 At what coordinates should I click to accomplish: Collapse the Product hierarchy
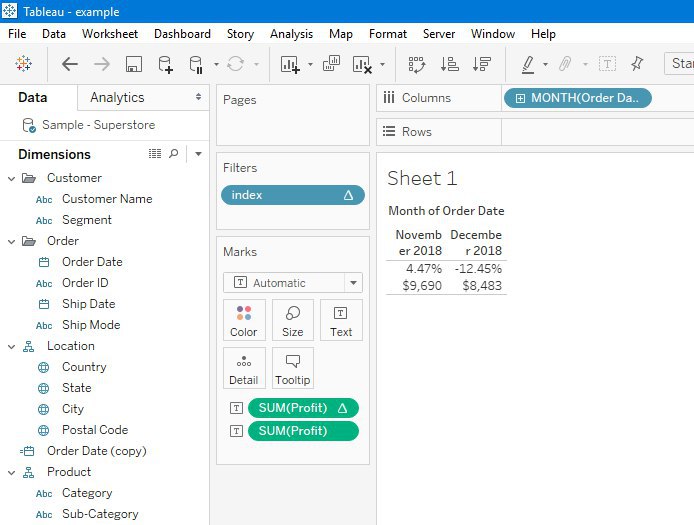12,473
